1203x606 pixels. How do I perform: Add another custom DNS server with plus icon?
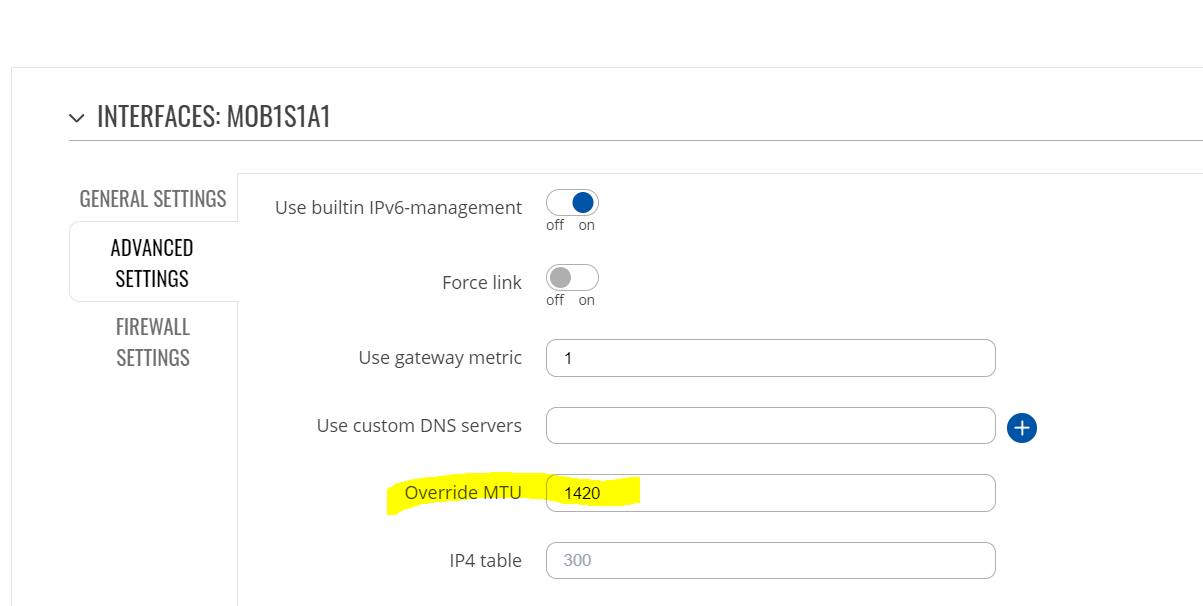tap(1021, 428)
